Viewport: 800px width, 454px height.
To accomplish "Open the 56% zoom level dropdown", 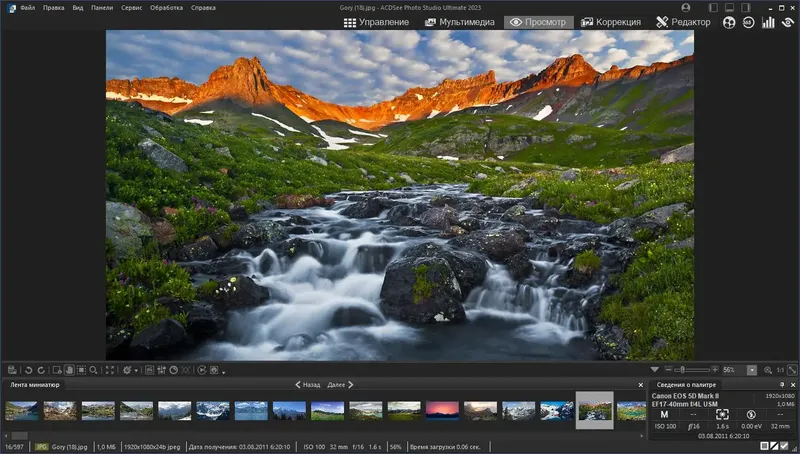I will pos(752,370).
